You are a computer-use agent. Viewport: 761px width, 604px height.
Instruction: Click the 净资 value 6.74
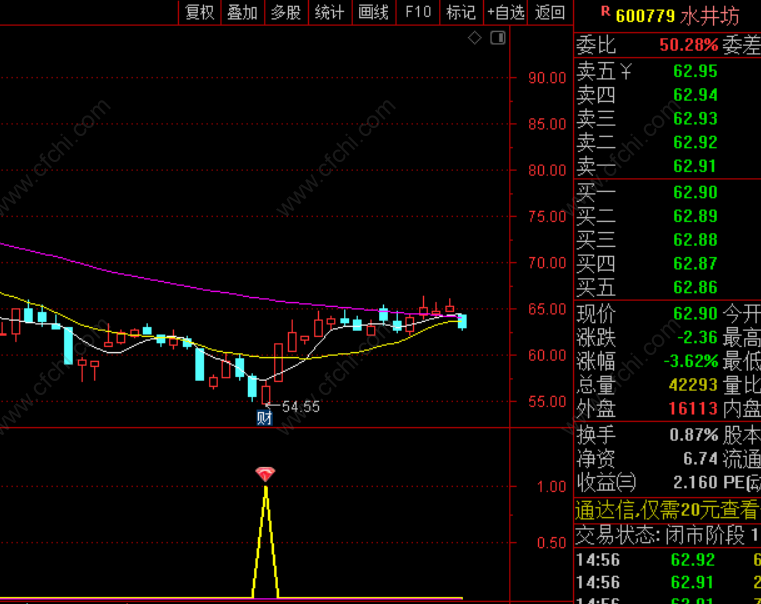(700, 459)
